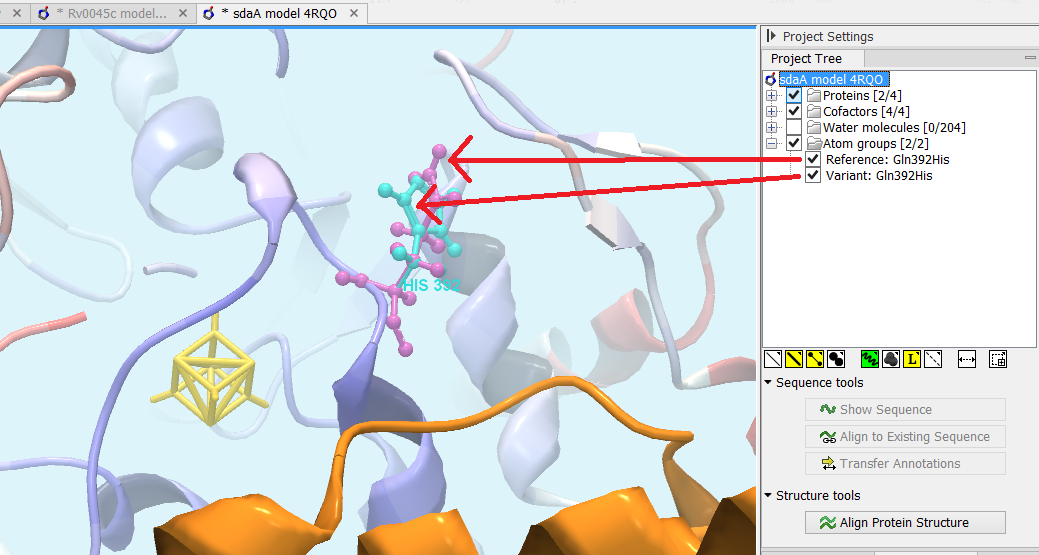1039x555 pixels.
Task: Switch to the Rv0045c model tab
Action: [x=111, y=13]
